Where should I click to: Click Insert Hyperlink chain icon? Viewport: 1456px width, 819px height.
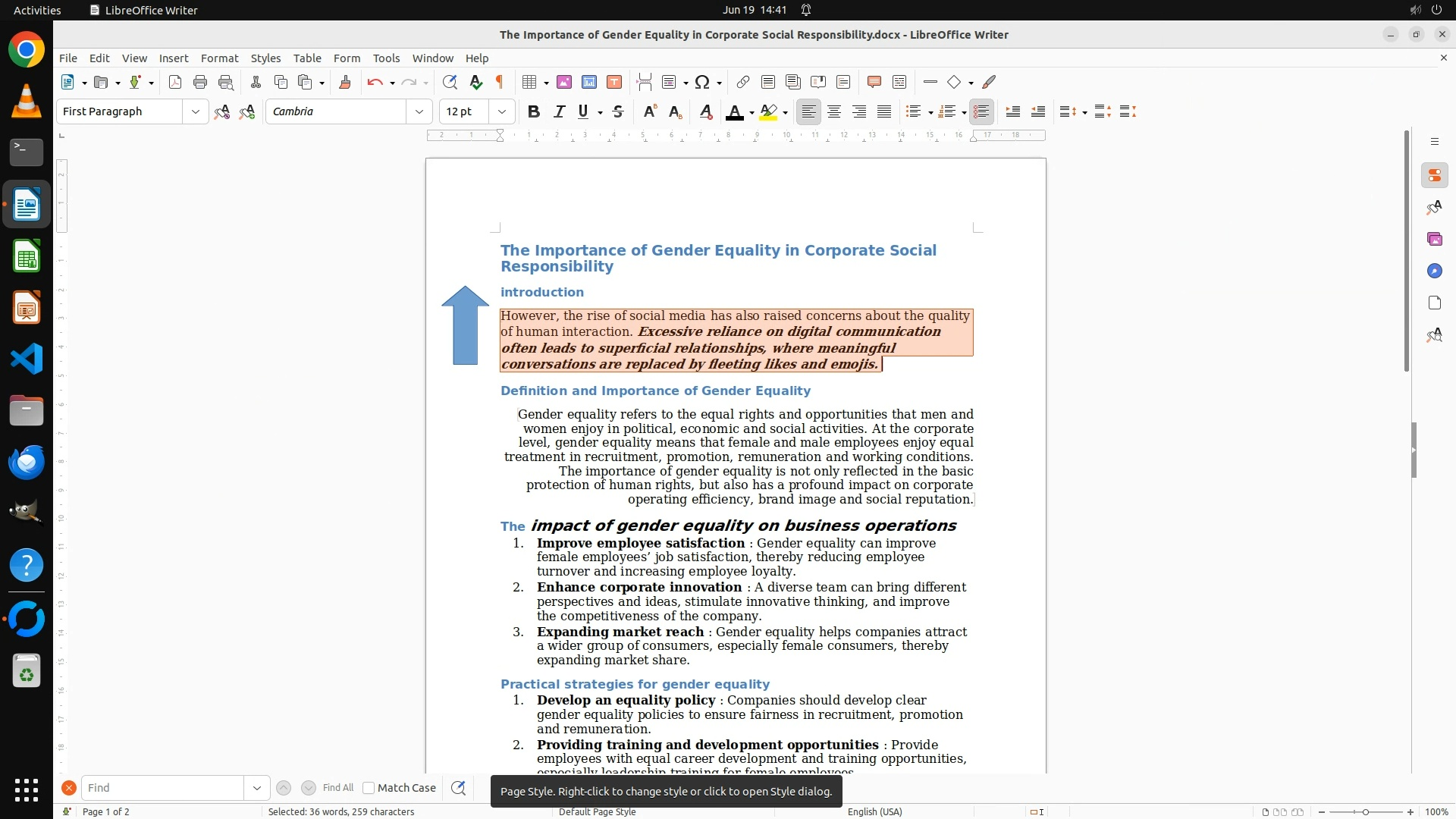(x=743, y=82)
